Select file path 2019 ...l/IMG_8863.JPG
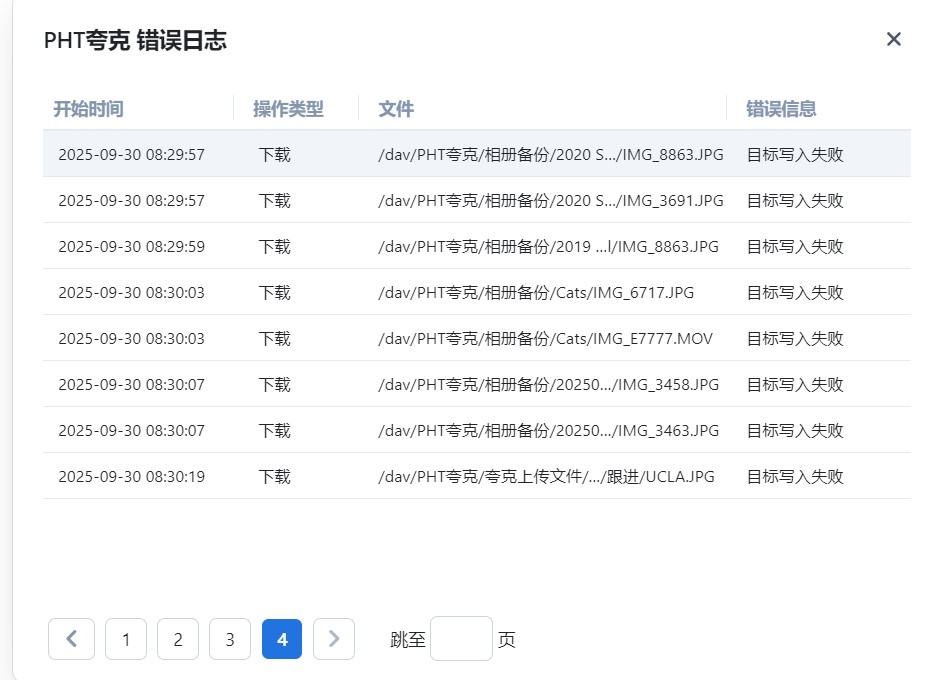Image resolution: width=929 pixels, height=680 pixels. pos(548,246)
